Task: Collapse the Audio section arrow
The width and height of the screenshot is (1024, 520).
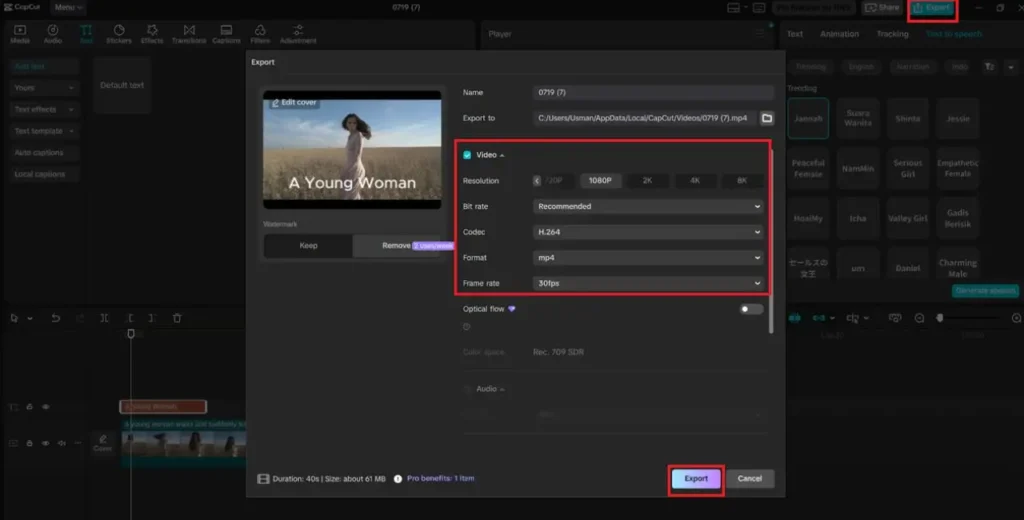Action: tap(502, 389)
